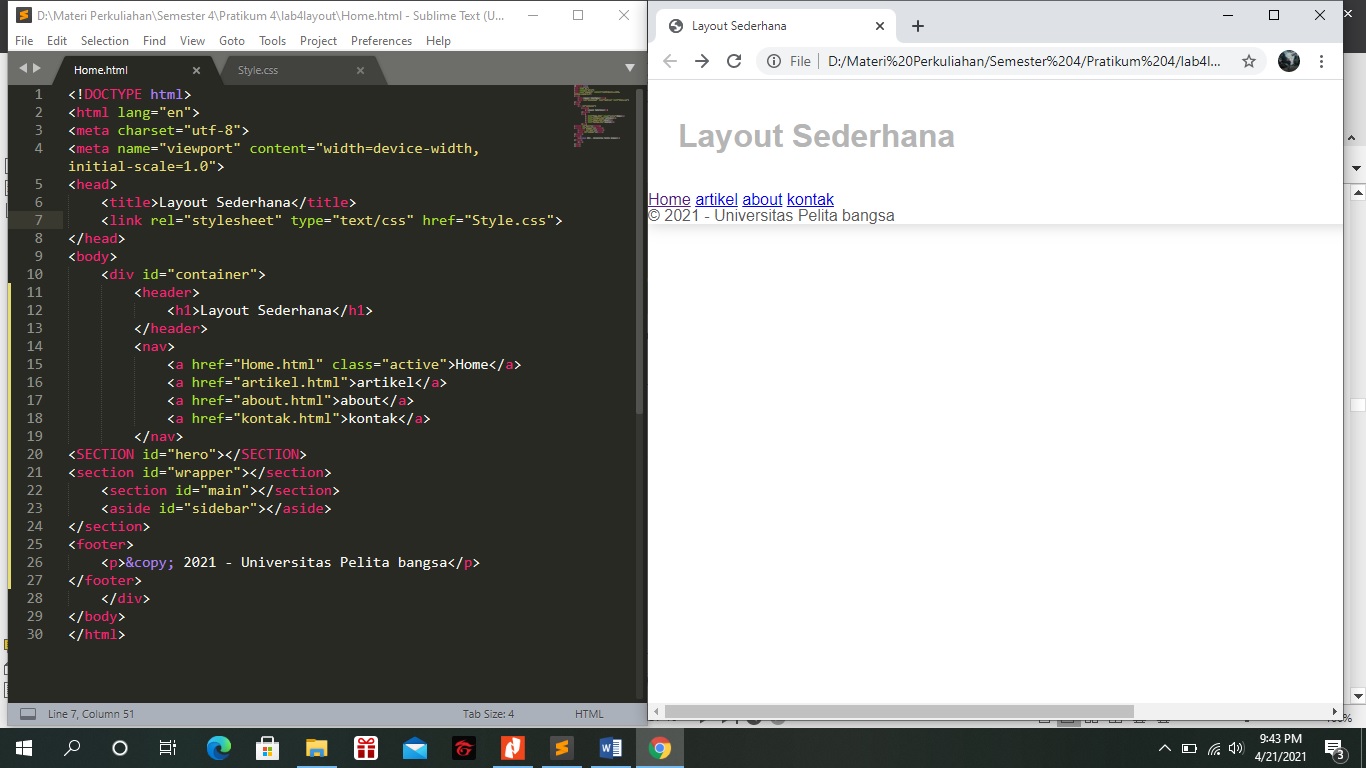Viewport: 1366px width, 768px height.
Task: Follow the artikel link on the webpage
Action: click(715, 199)
